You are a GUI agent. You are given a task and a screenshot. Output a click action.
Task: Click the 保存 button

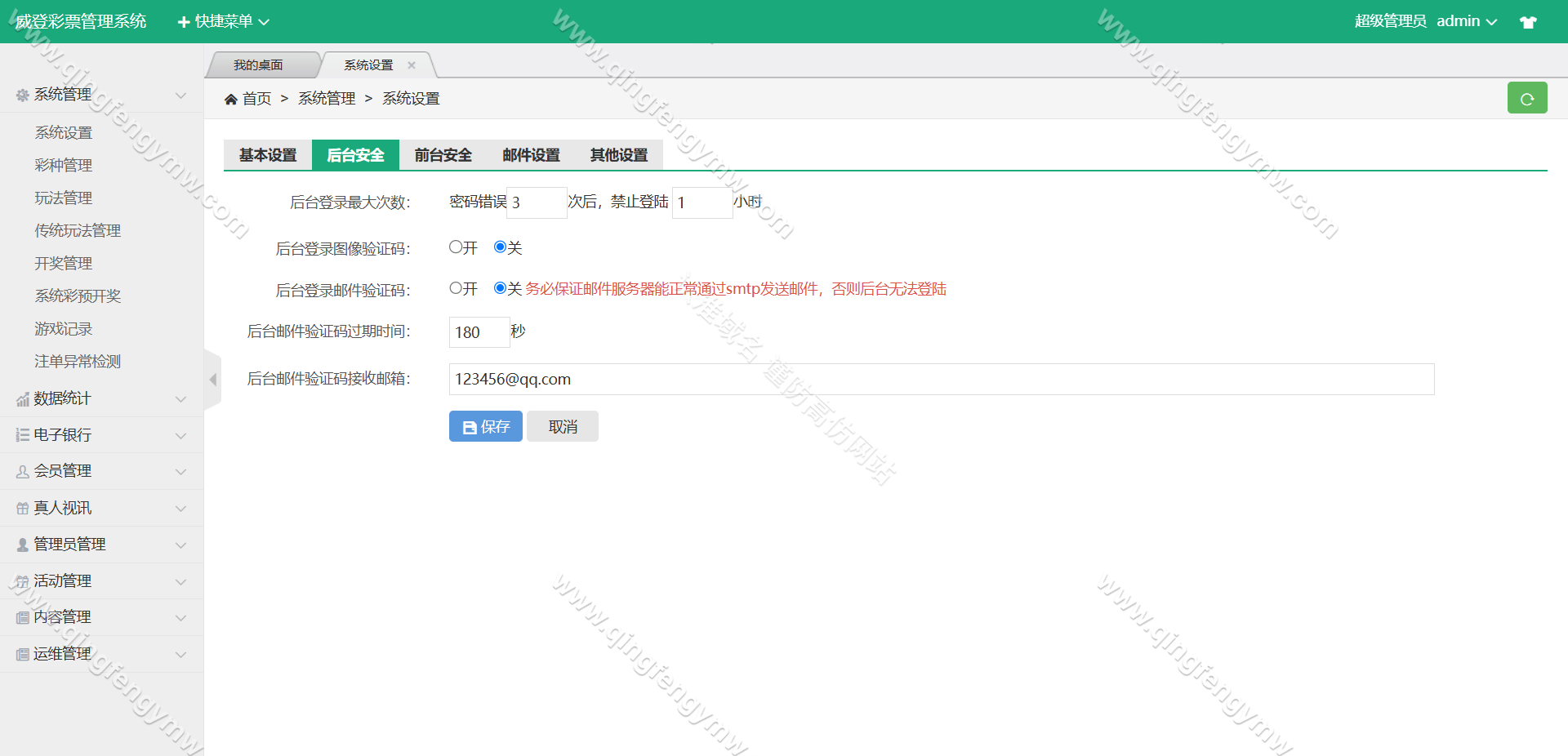tap(485, 426)
